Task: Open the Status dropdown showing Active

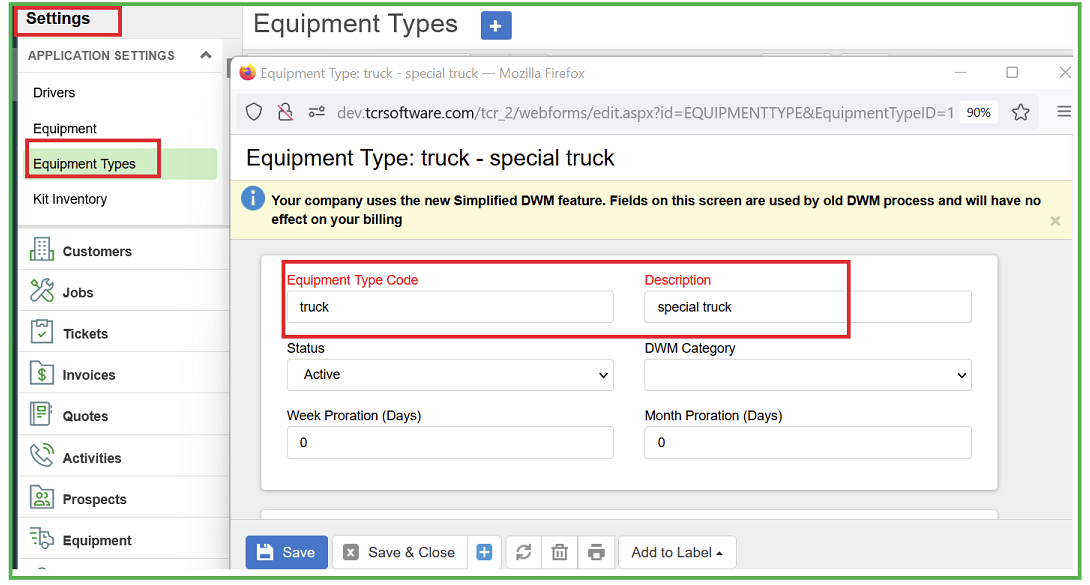Action: pyautogui.click(x=450, y=375)
